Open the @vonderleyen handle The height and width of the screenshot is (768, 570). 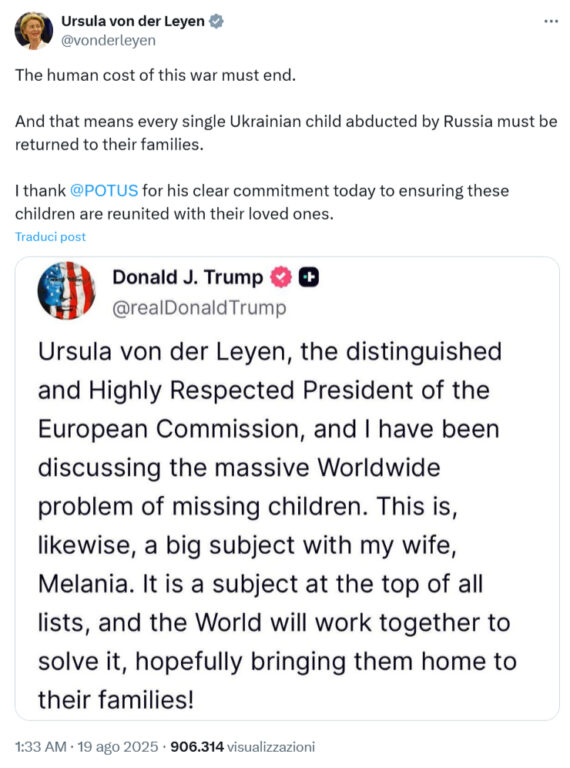click(x=108, y=40)
